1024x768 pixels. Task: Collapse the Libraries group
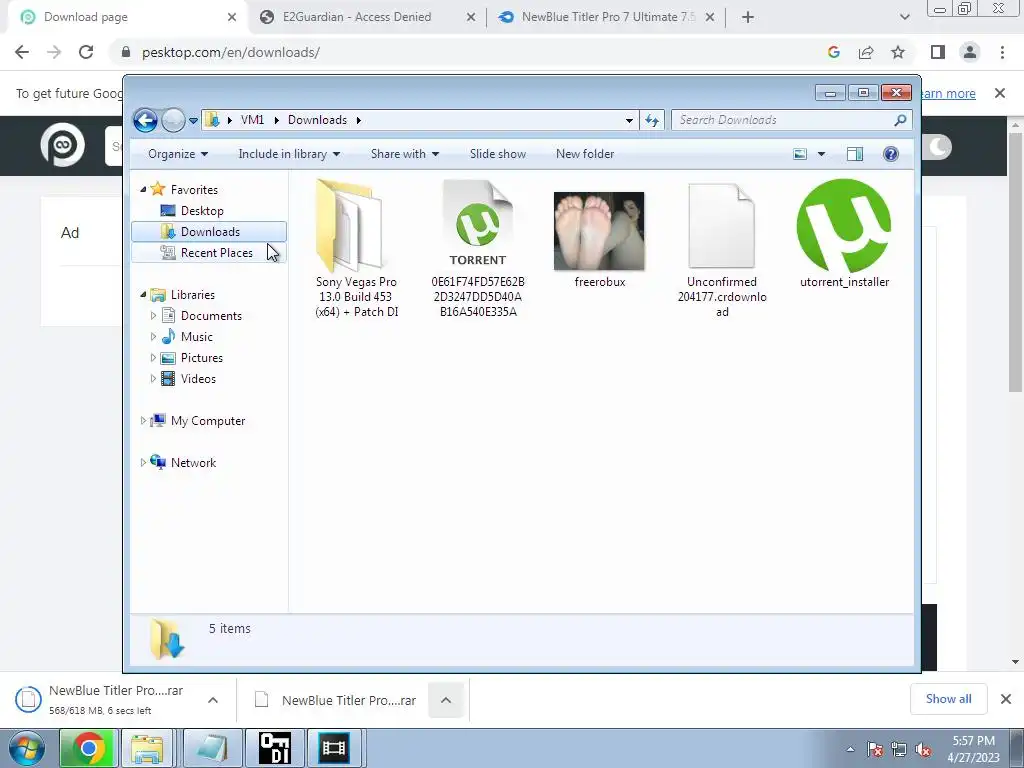pos(143,295)
